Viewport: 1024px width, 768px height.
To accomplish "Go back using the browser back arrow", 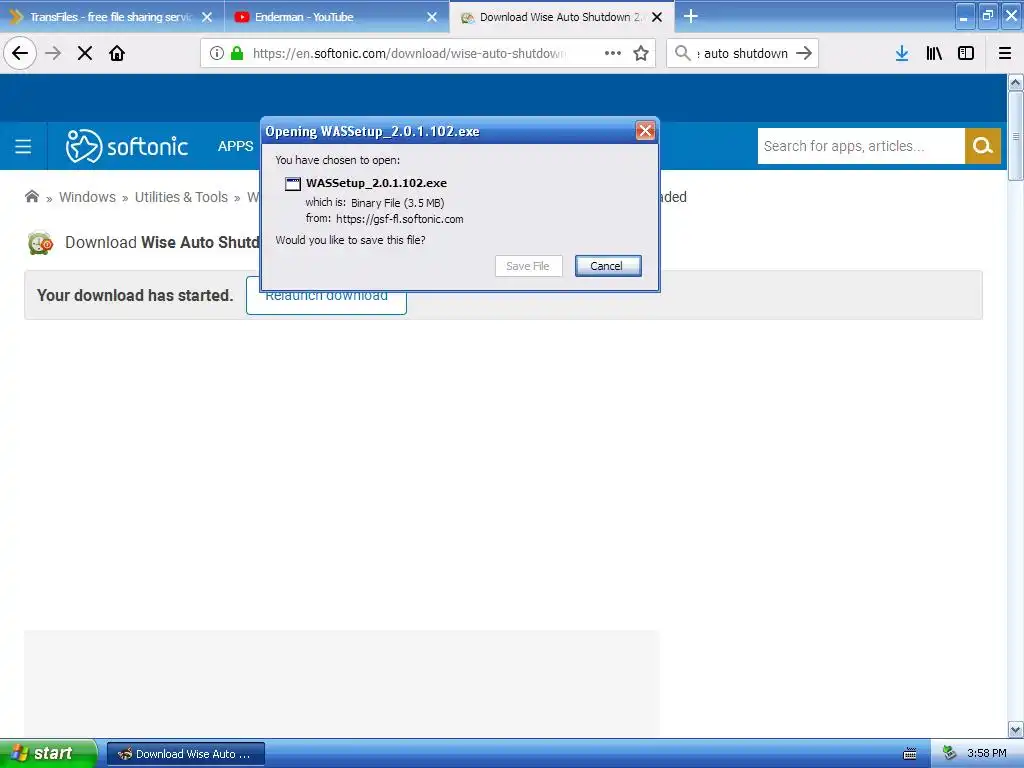I will (20, 53).
